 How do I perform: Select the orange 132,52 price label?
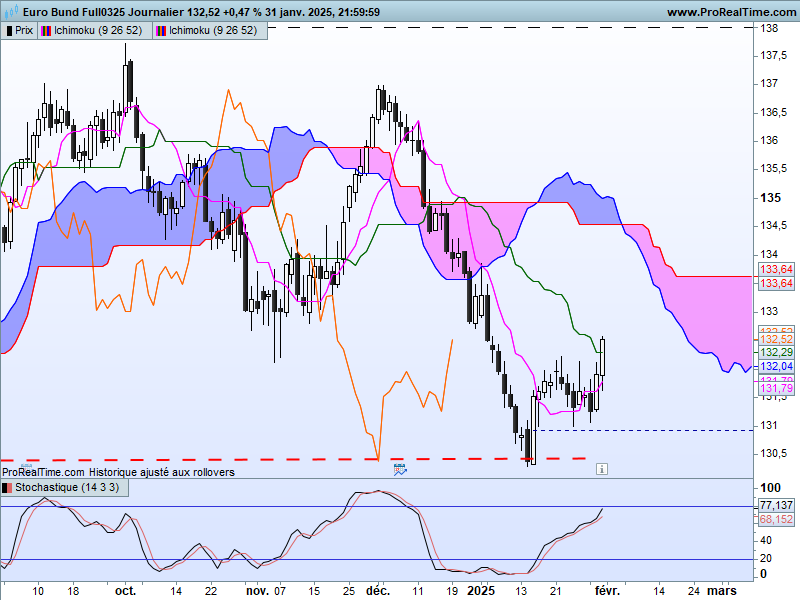click(x=776, y=339)
